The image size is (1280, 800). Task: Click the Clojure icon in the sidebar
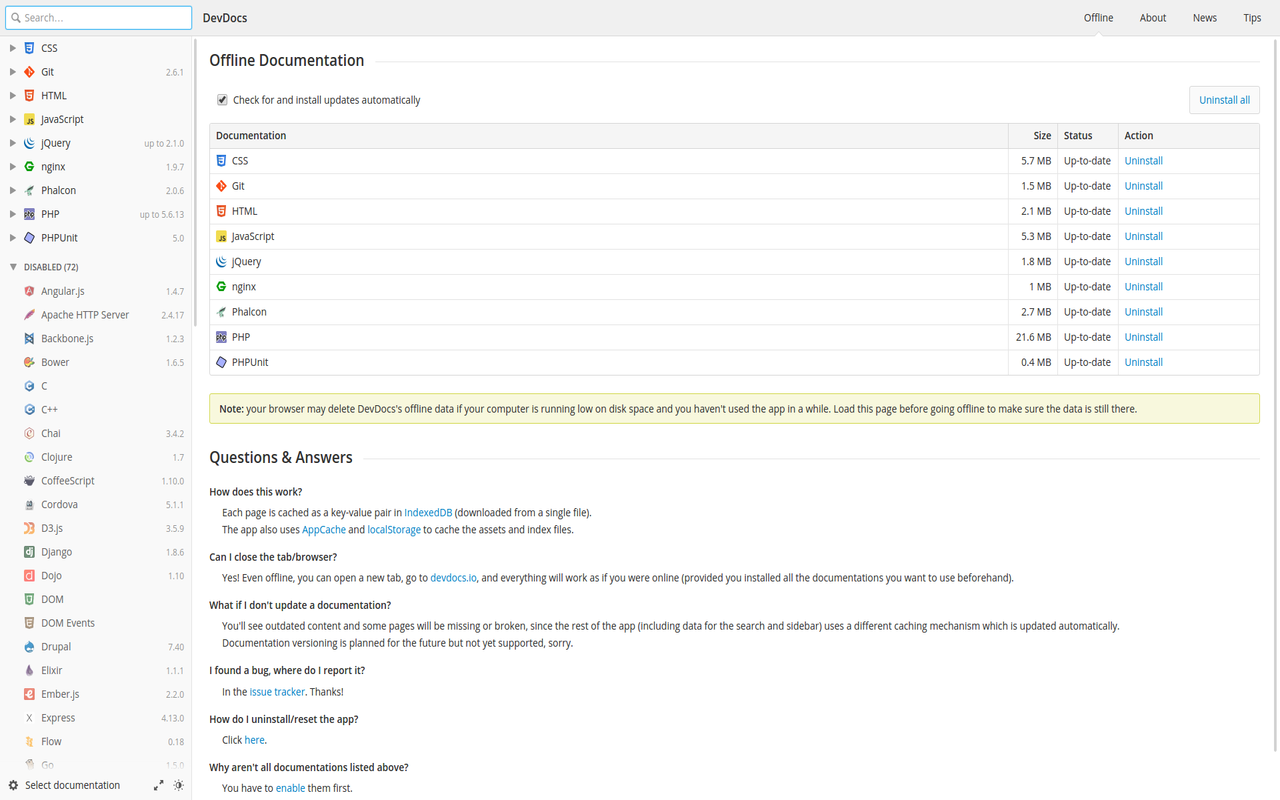(x=29, y=457)
